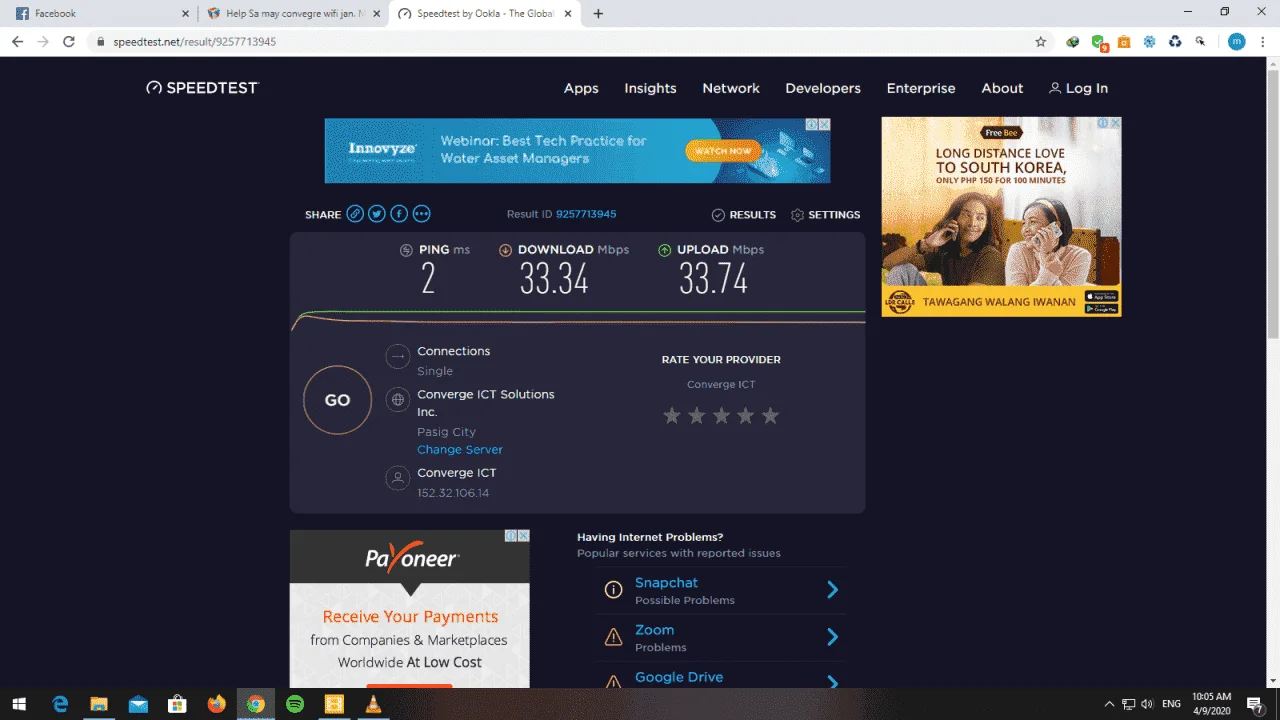
Task: Click the Free Bee long distance ad
Action: pyautogui.click(x=1001, y=217)
